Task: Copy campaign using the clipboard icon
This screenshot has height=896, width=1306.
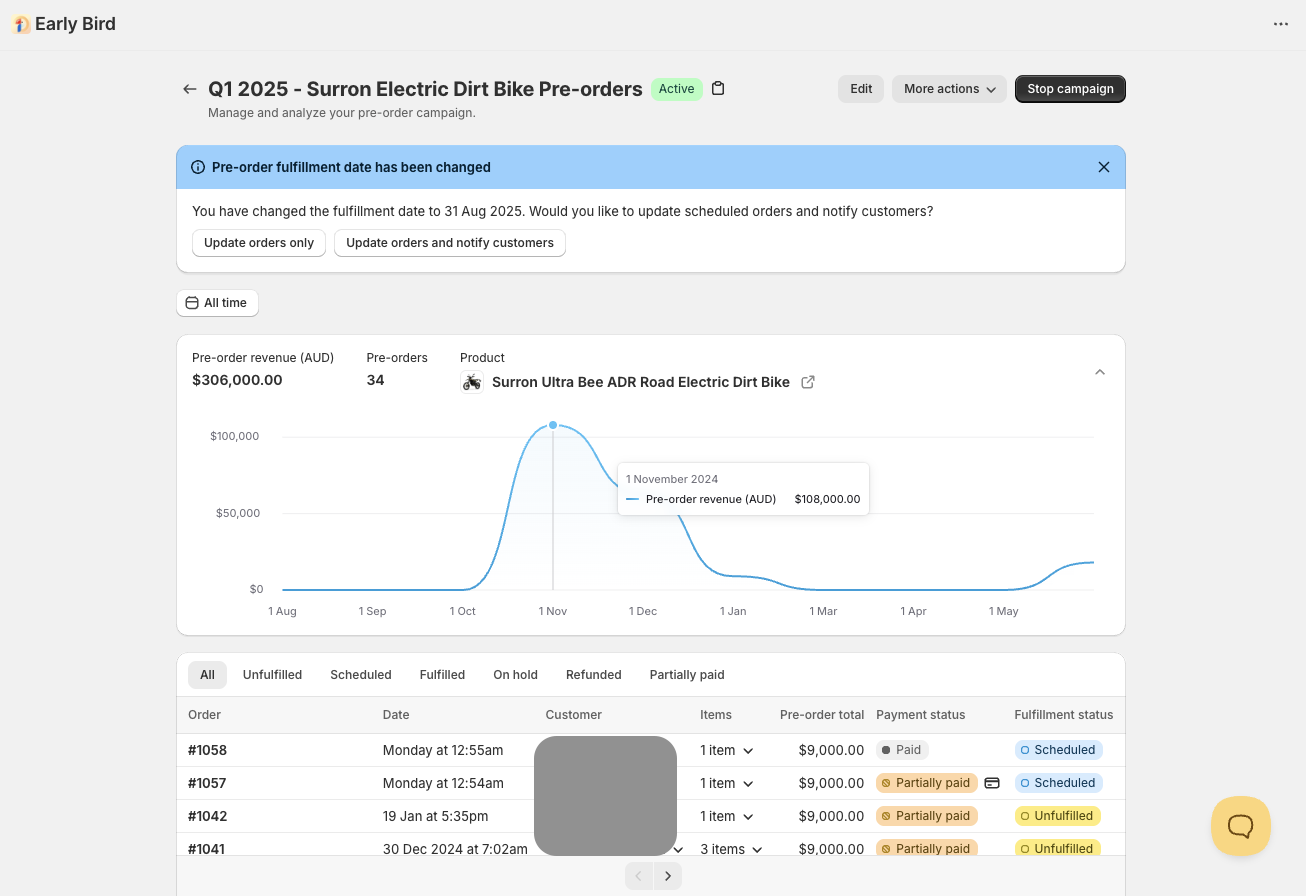Action: 718,88
